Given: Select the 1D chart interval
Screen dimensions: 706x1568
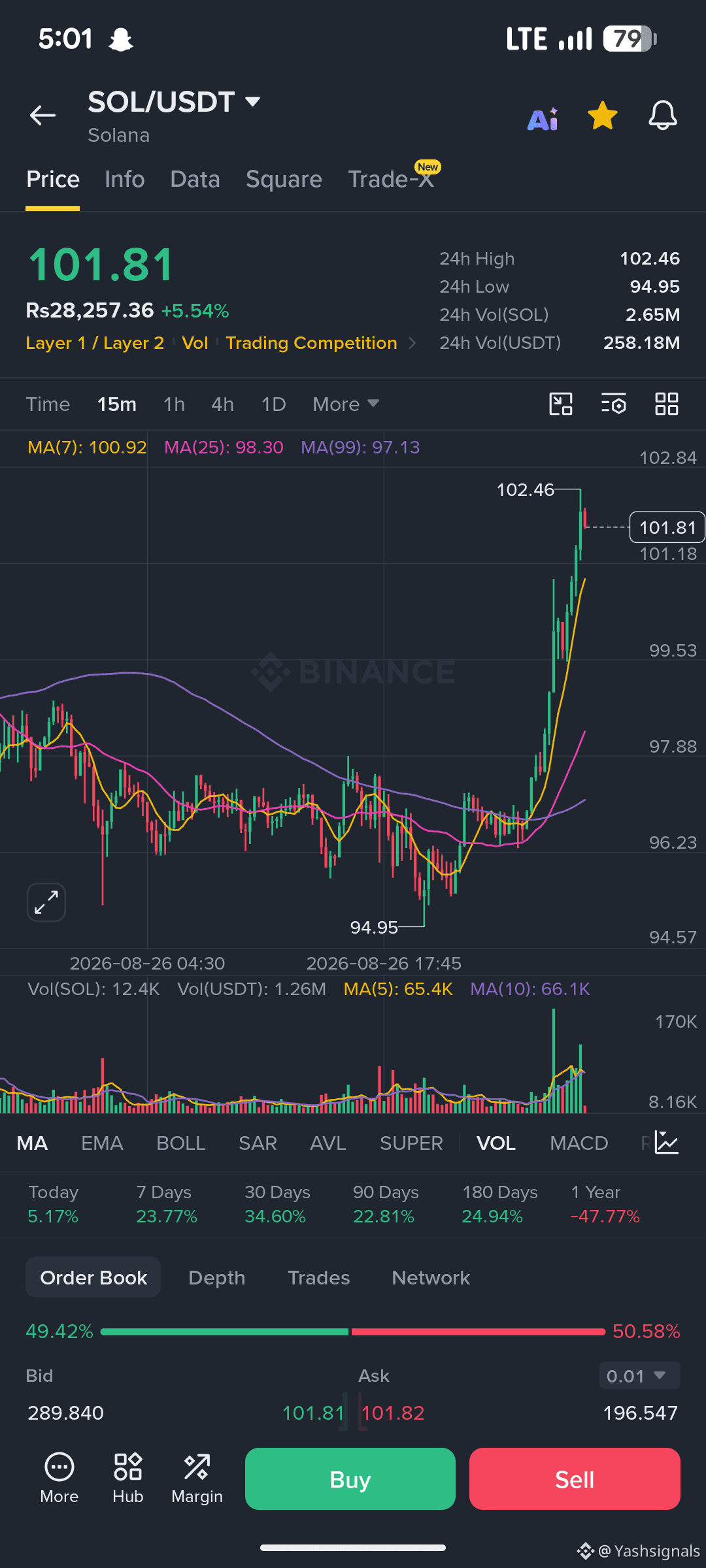Looking at the screenshot, I should pos(273,404).
